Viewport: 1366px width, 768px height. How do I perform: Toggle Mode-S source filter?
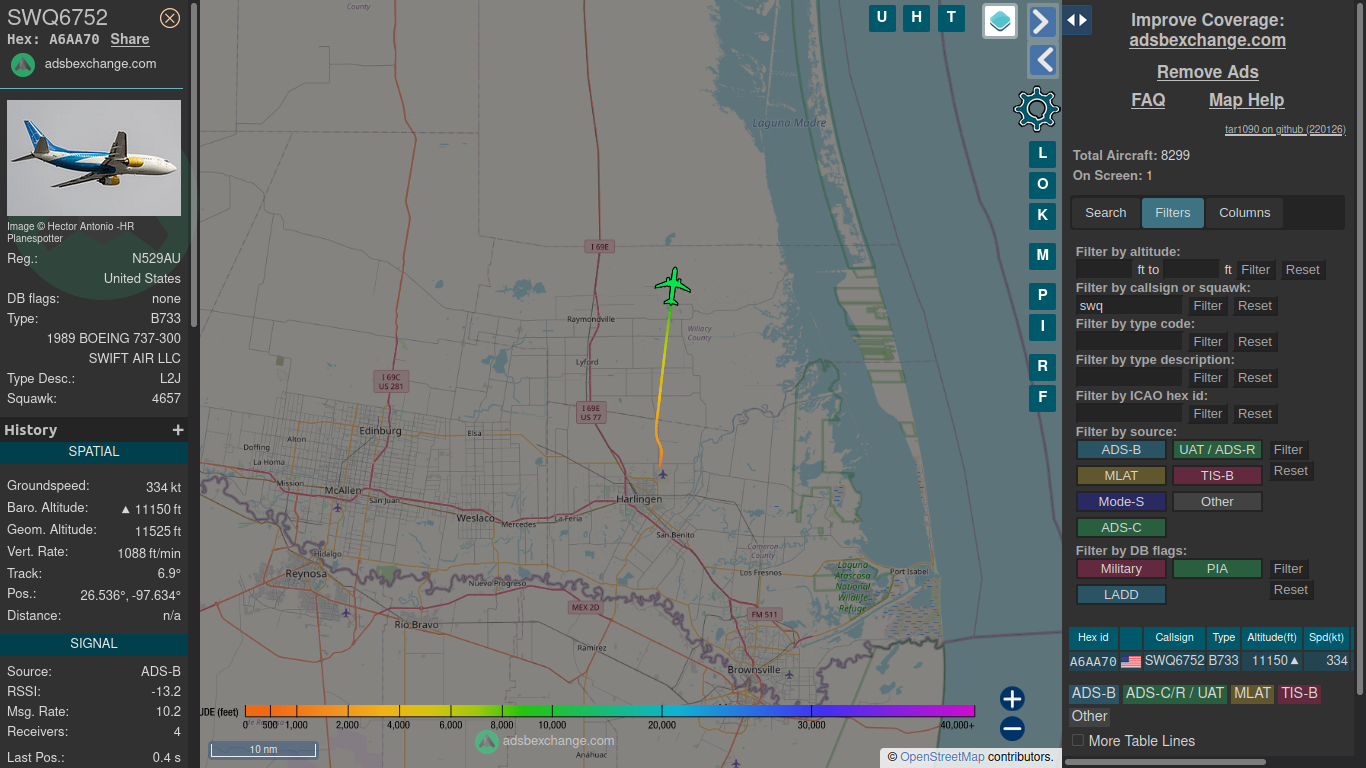click(1121, 502)
